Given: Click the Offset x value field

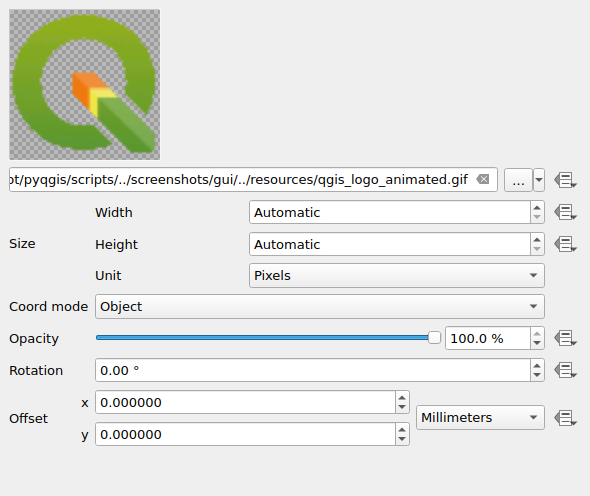Looking at the screenshot, I should [x=245, y=402].
